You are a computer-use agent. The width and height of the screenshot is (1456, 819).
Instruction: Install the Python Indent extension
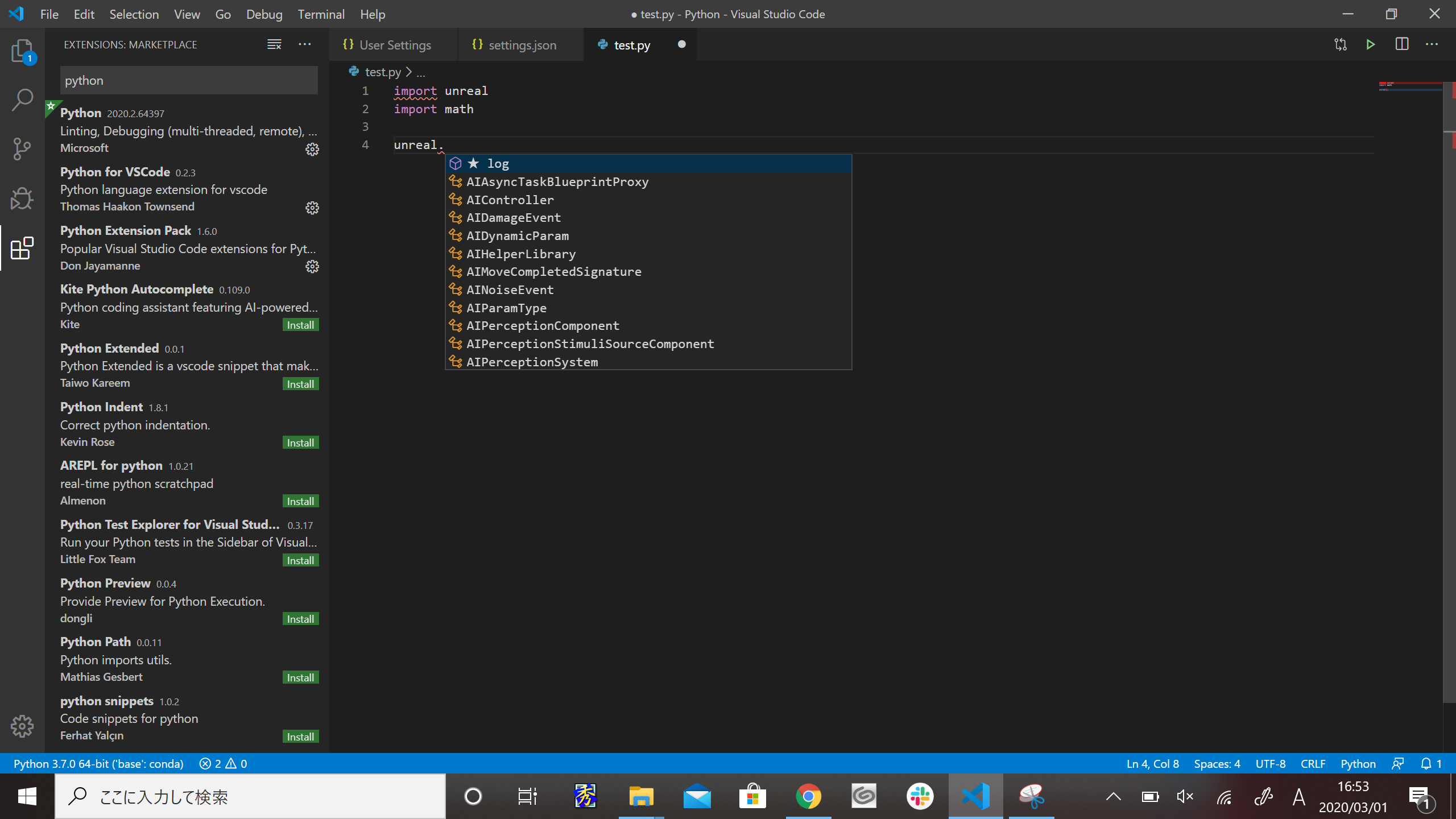tap(300, 442)
